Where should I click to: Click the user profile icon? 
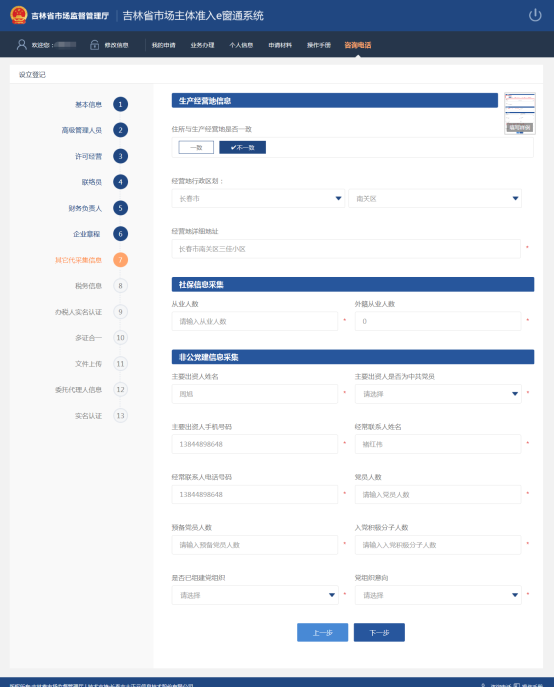coord(21,45)
